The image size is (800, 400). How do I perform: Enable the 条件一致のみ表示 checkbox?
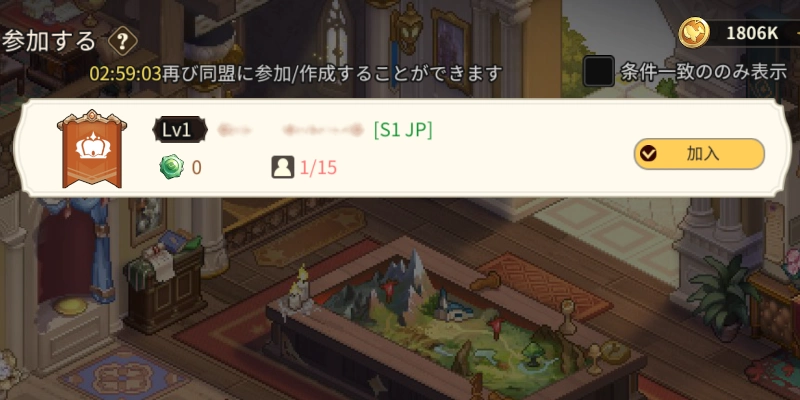click(x=598, y=71)
